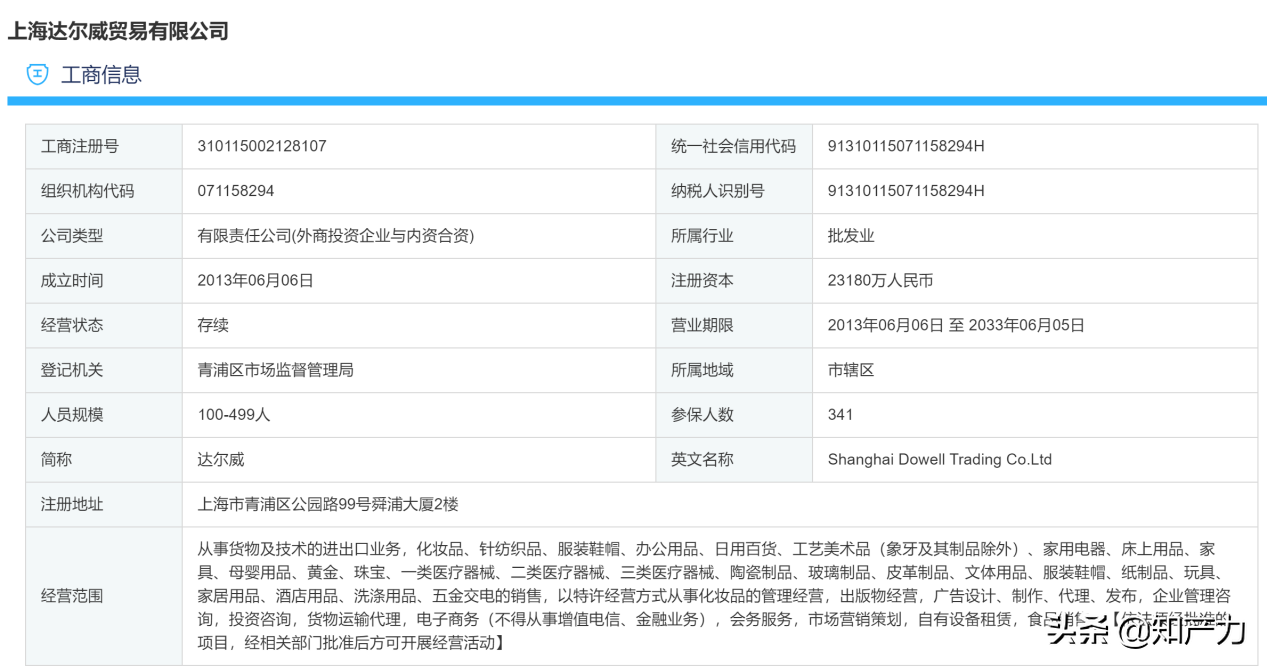The width and height of the screenshot is (1267, 666).
Task: Click address 上海市青浦区公园路99号舜浦大厦2楼
Action: 328,505
